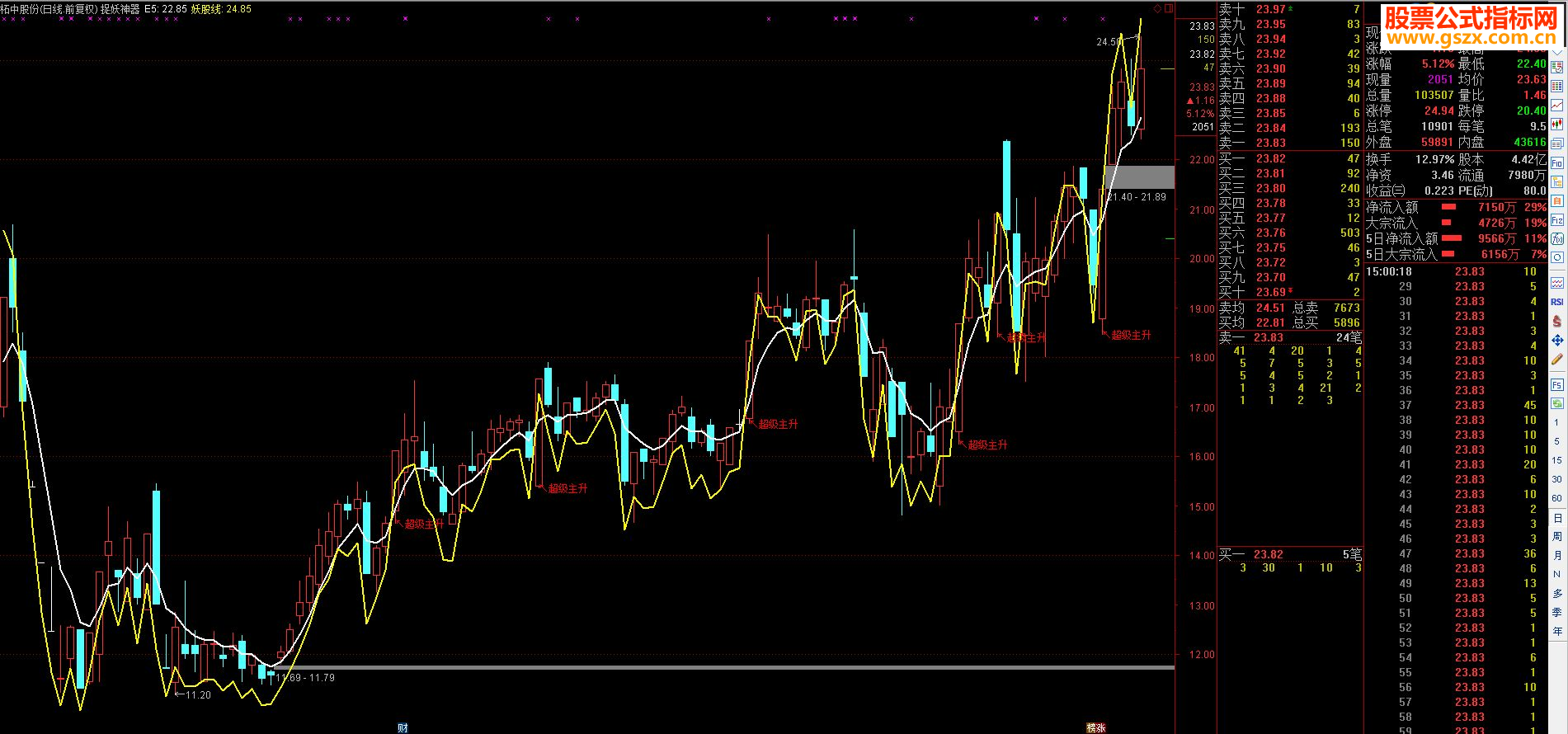Open the wavy indicator lines icon
Screen dimensions: 1568x734
(x=1557, y=283)
